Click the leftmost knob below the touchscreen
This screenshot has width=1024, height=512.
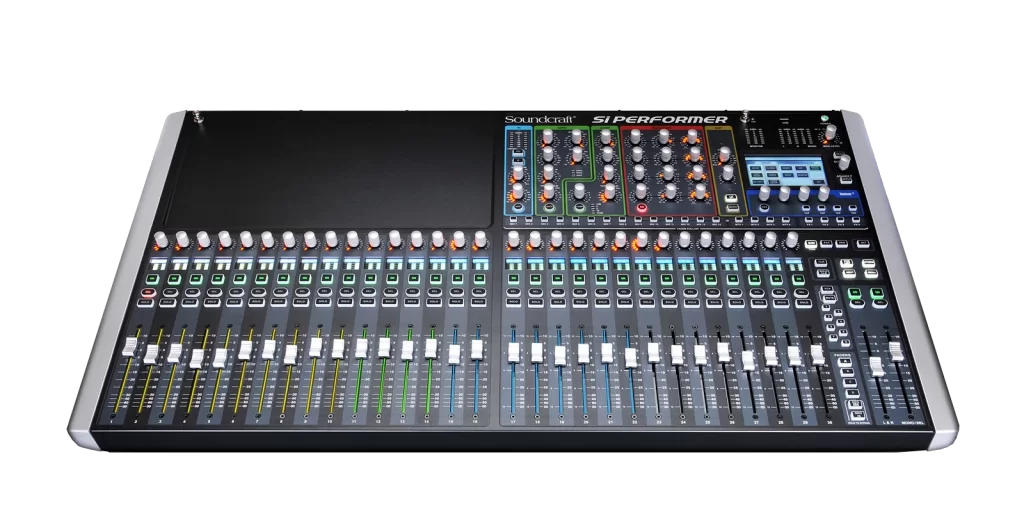point(764,193)
